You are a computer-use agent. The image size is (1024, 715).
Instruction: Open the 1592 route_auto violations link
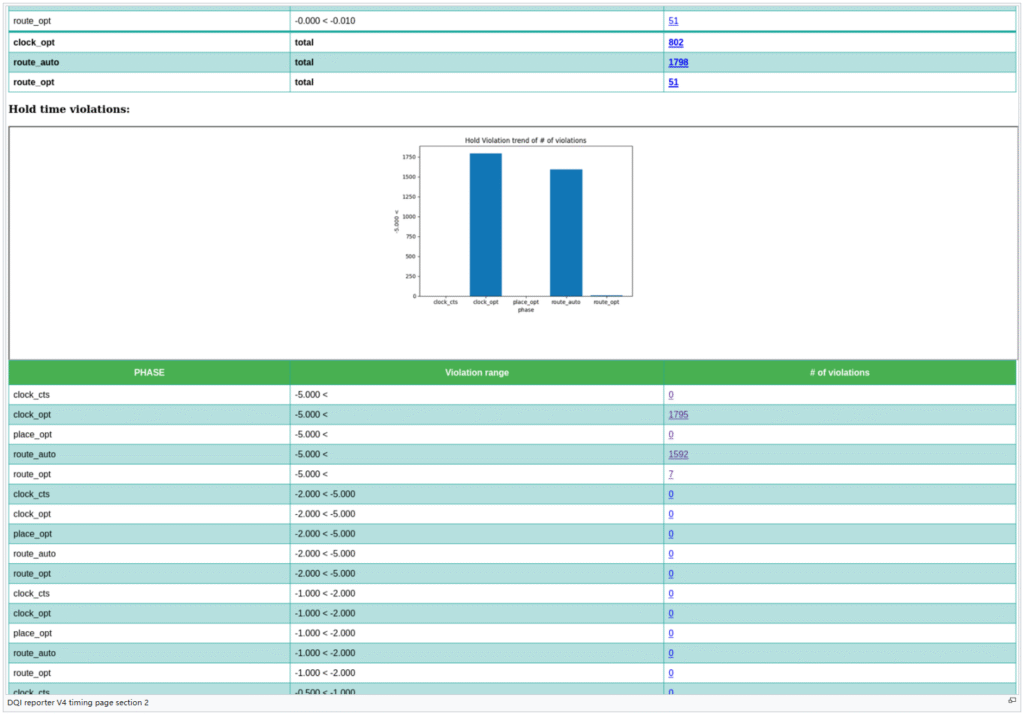coord(678,455)
